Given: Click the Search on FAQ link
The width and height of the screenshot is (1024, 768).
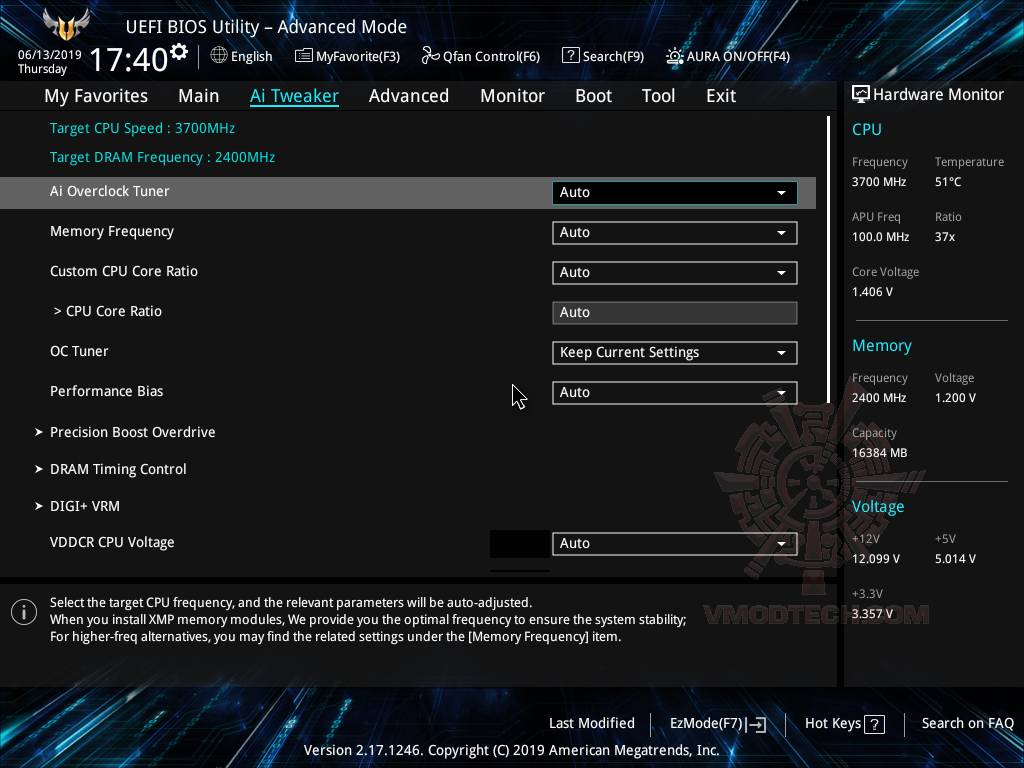Looking at the screenshot, I should (967, 724).
